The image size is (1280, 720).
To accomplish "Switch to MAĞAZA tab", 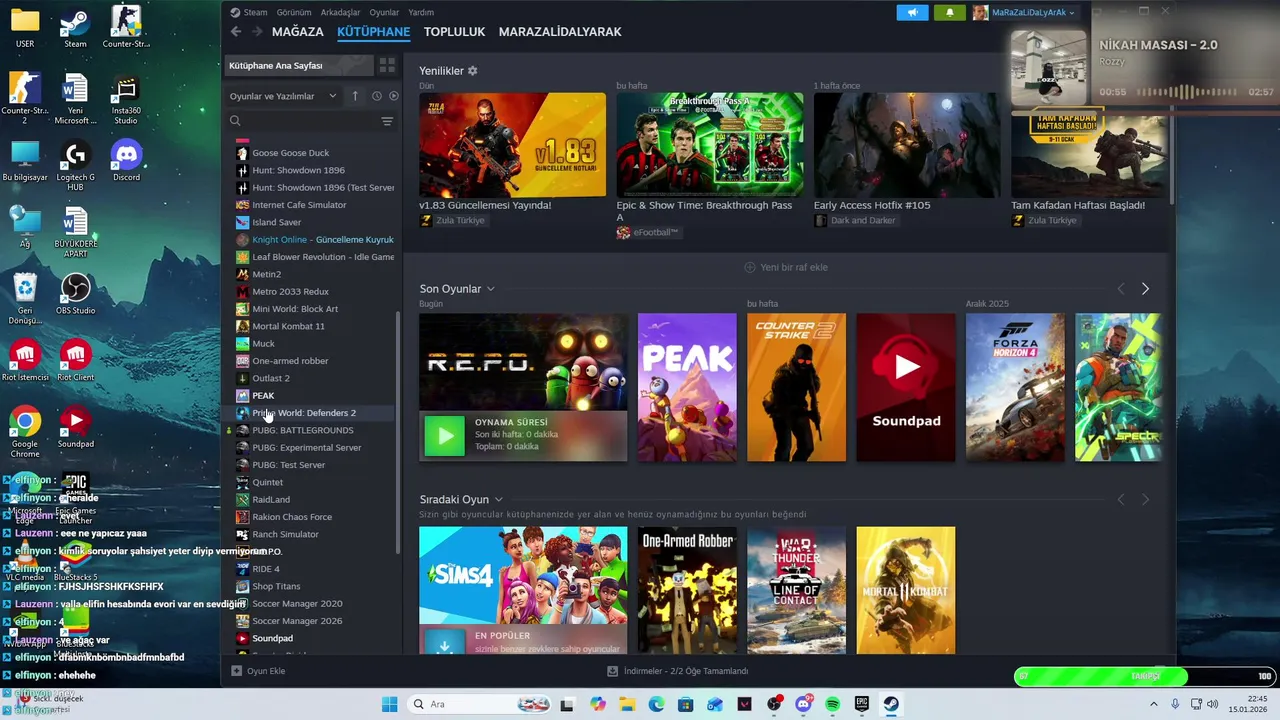I will pos(298,32).
